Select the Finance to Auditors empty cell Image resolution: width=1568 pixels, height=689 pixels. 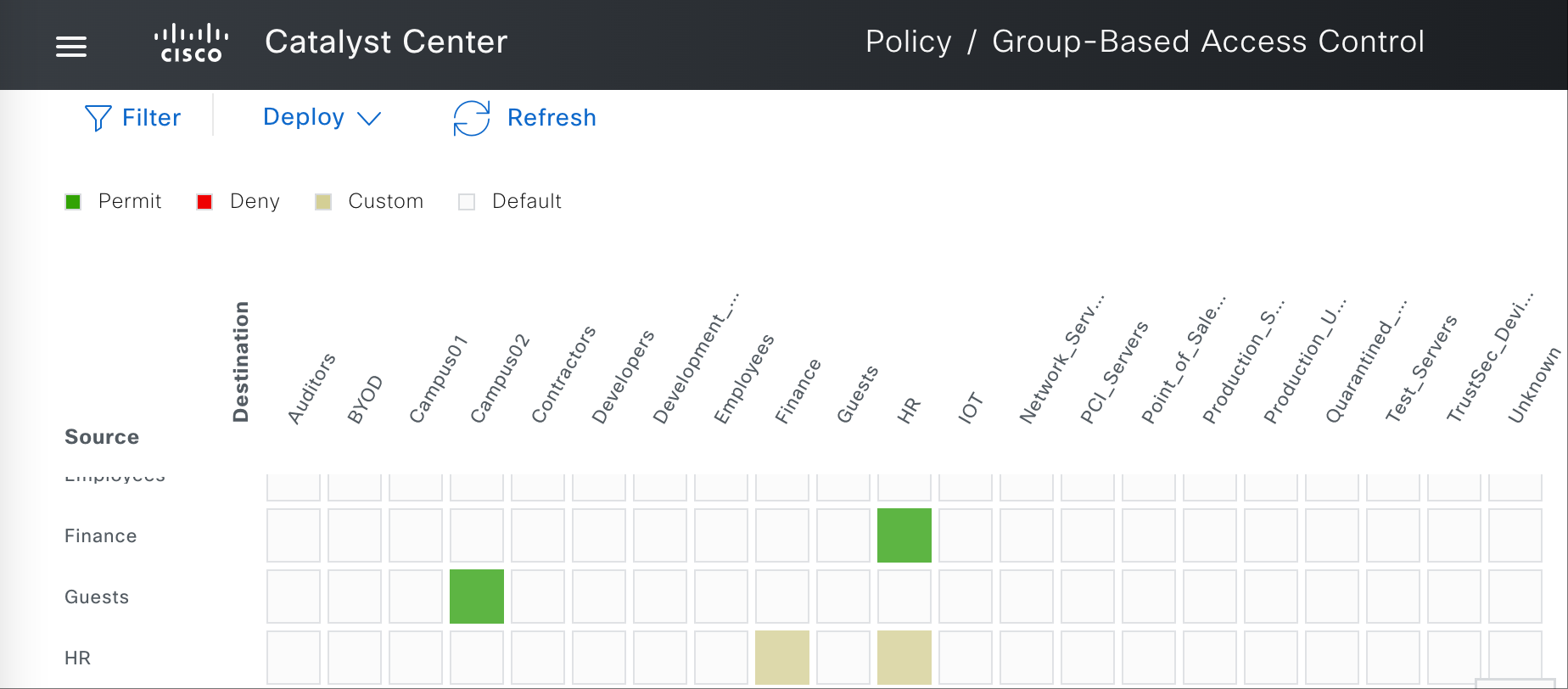pos(294,535)
